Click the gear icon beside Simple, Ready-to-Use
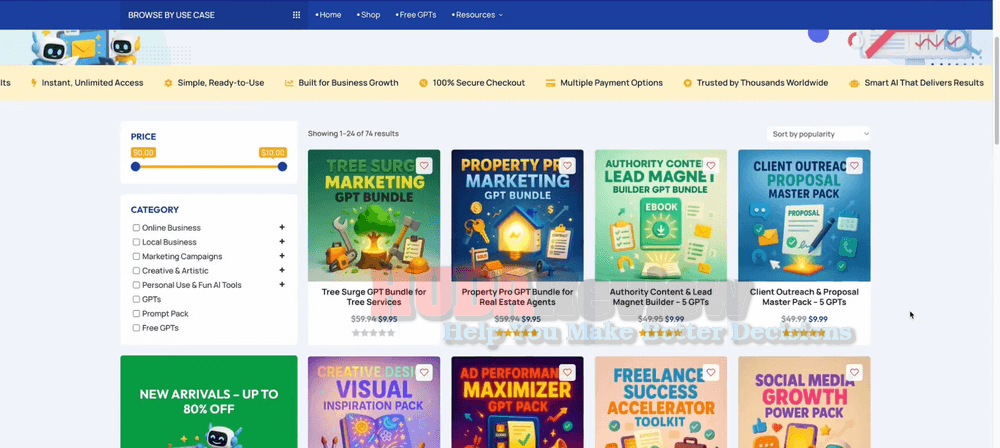1000x448 pixels. tap(168, 83)
